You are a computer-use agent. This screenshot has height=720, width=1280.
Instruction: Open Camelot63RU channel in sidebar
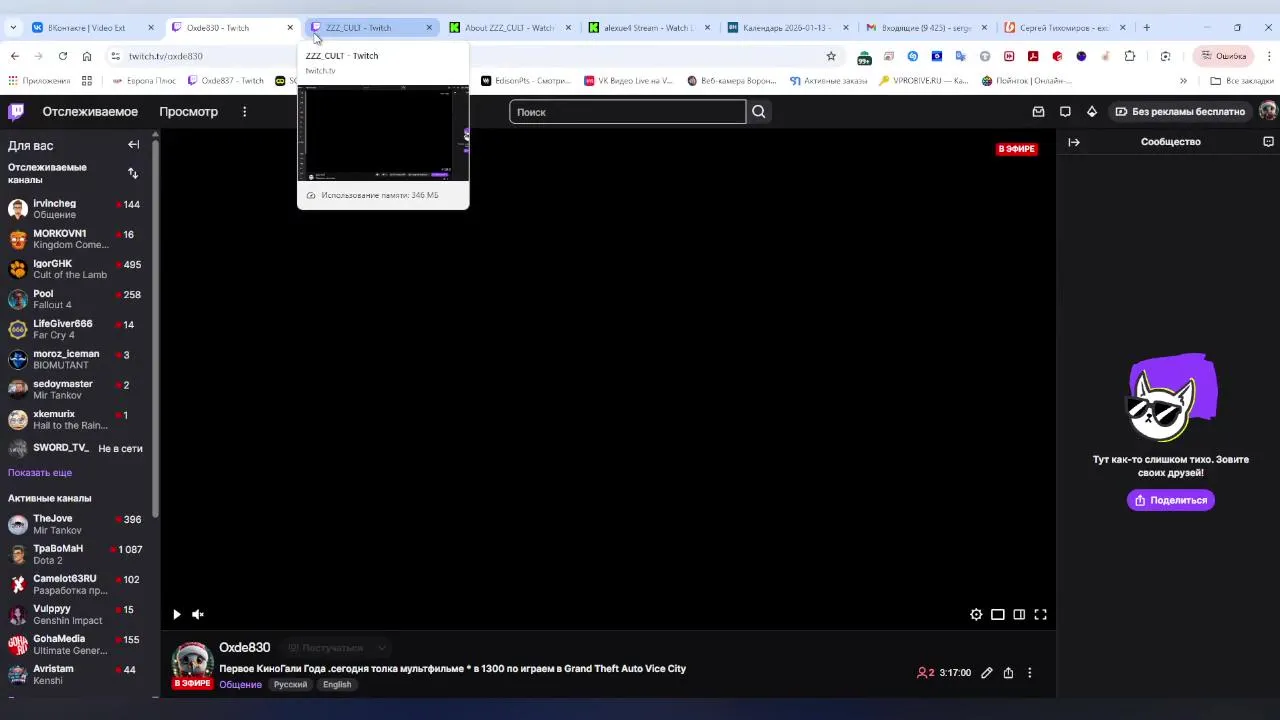pyautogui.click(x=77, y=584)
